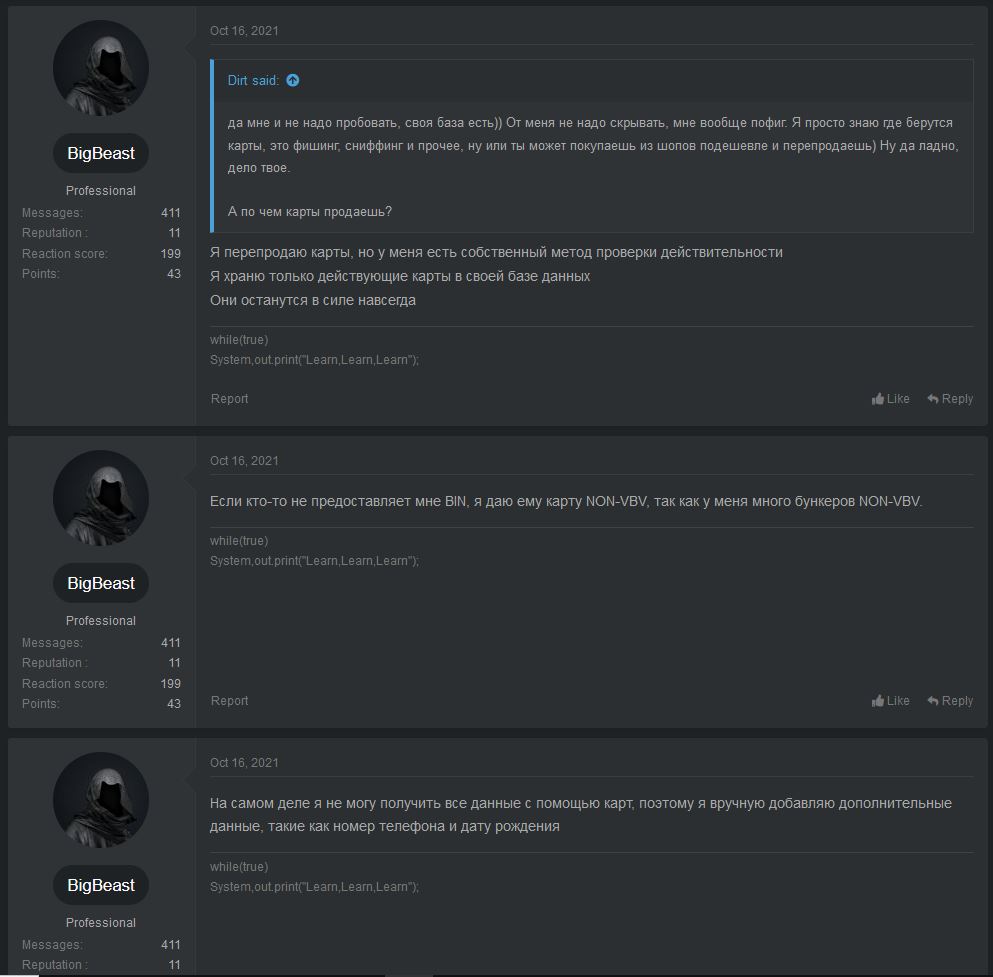Reply to the second post about NON-VBV
The image size is (993, 977).
pos(949,701)
